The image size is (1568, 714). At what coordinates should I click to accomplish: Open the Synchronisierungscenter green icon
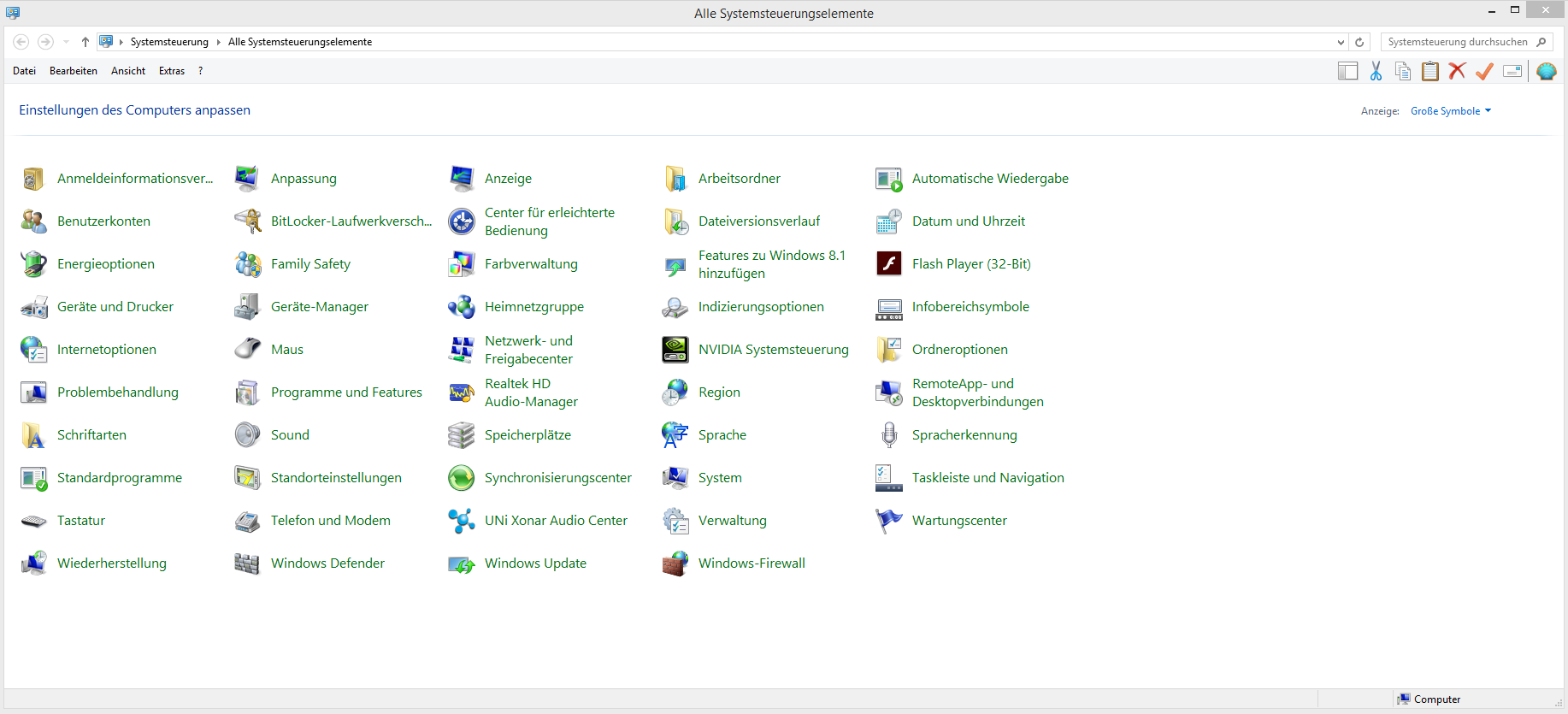tap(461, 478)
